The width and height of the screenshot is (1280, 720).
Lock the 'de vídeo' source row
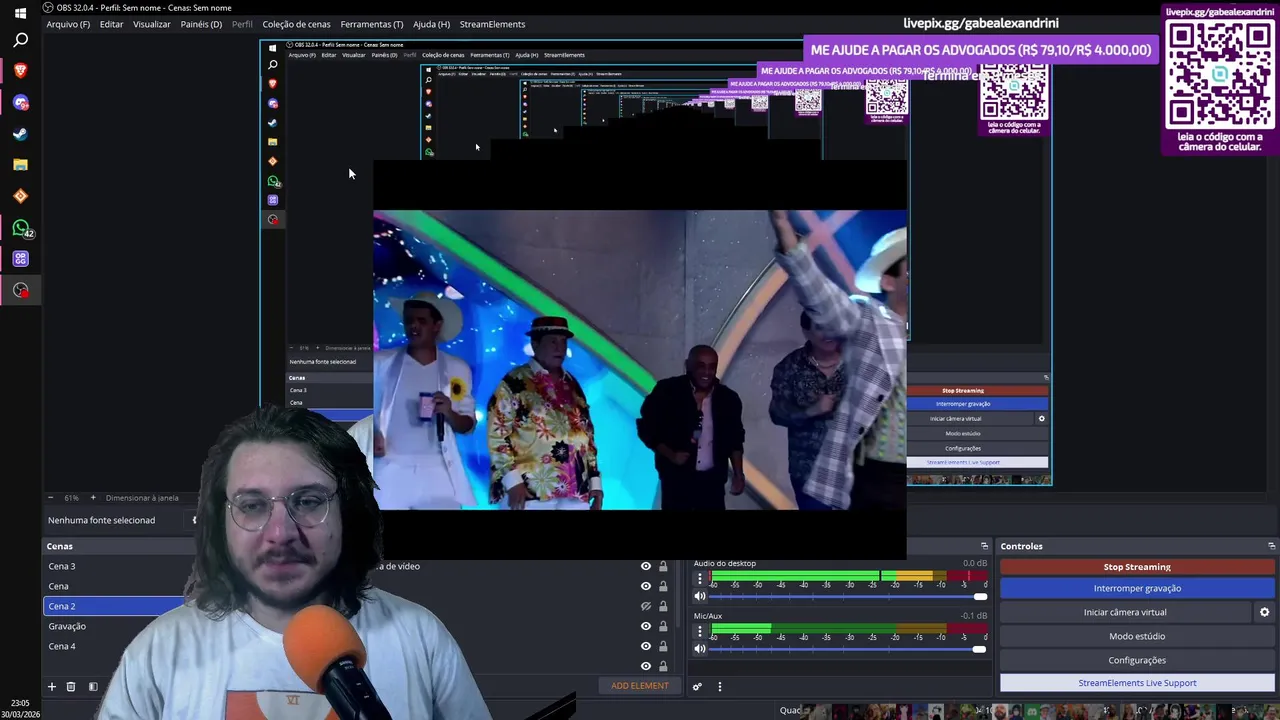pos(663,566)
